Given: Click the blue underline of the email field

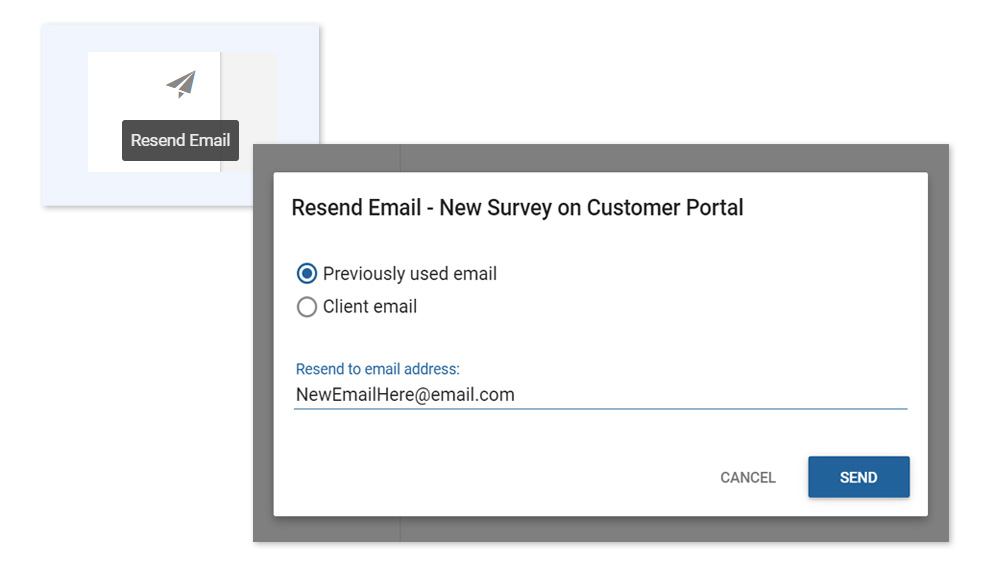Looking at the screenshot, I should click(x=600, y=409).
